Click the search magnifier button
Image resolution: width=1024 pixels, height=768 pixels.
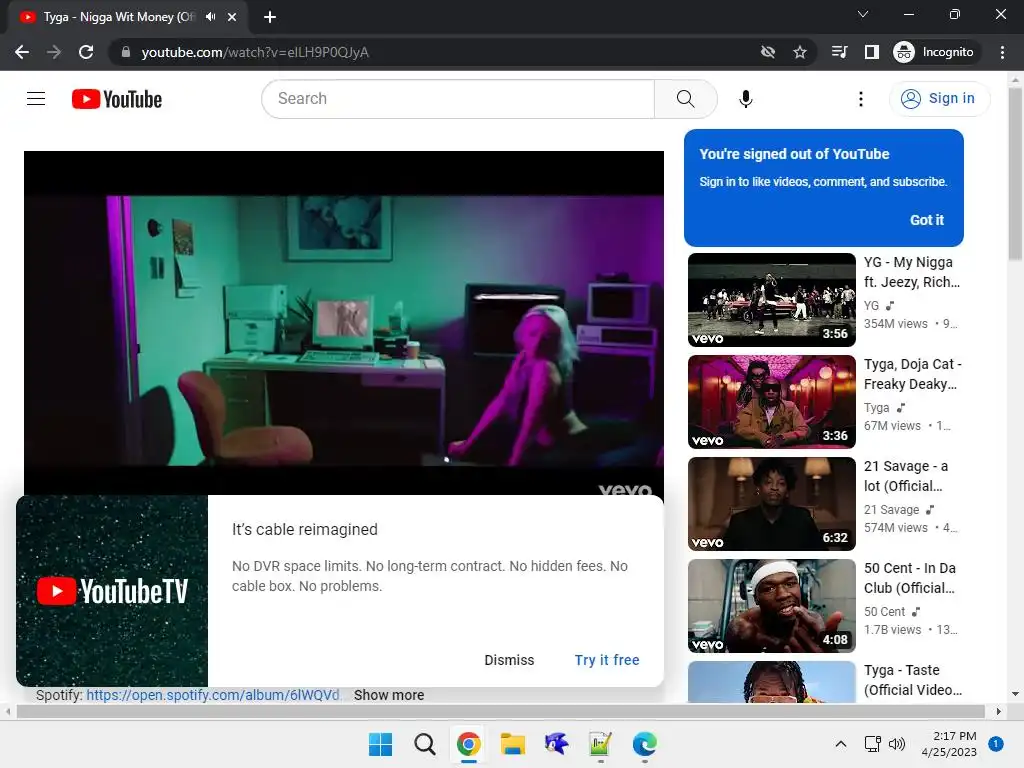[686, 99]
